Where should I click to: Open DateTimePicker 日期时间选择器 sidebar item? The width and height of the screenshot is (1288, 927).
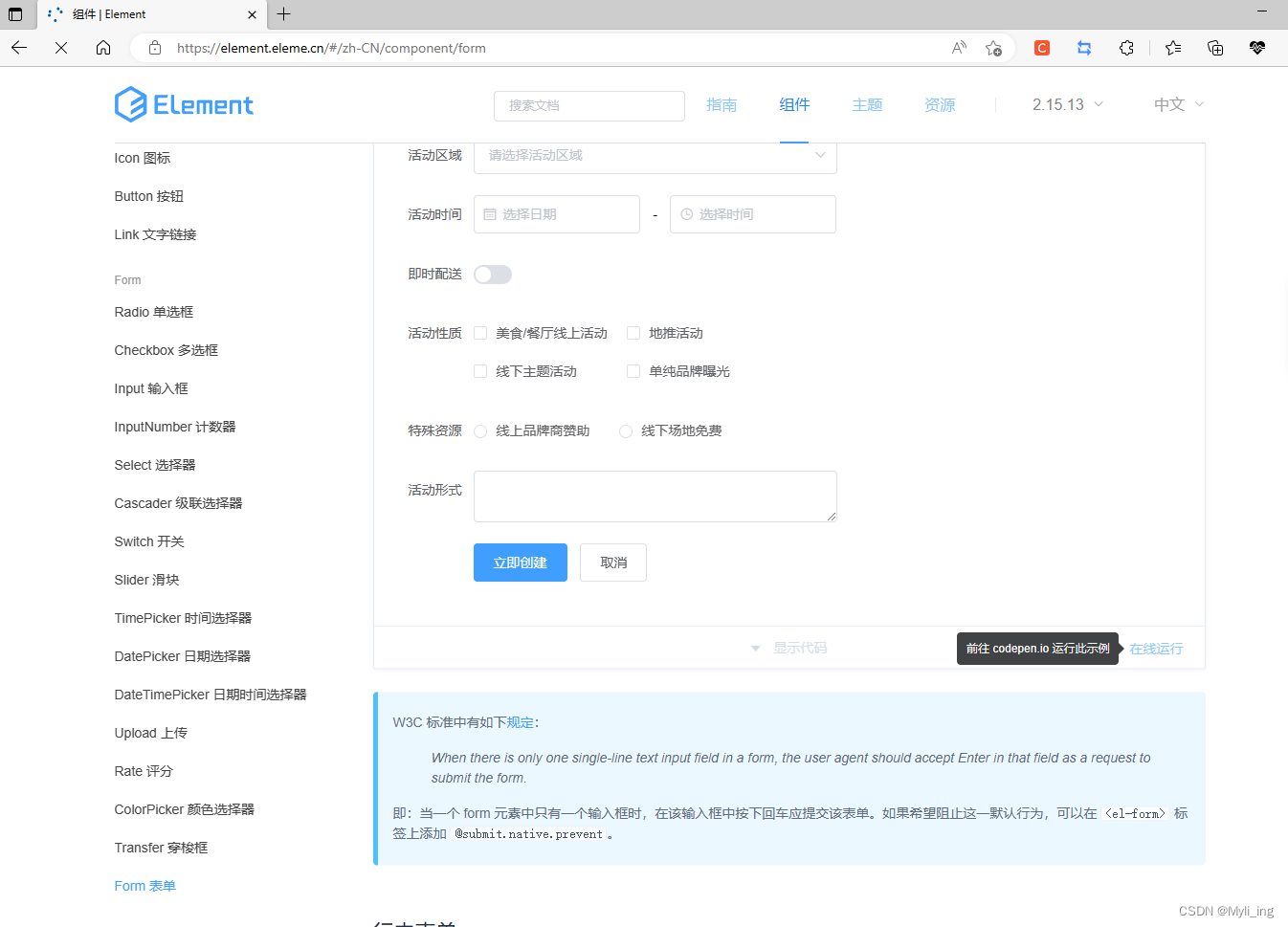pyautogui.click(x=211, y=695)
